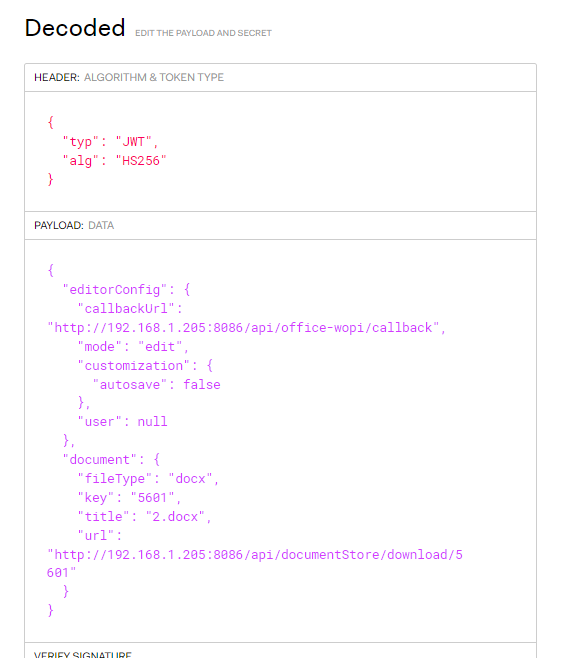Click the "user": null line
The width and height of the screenshot is (570, 658).
click(123, 421)
